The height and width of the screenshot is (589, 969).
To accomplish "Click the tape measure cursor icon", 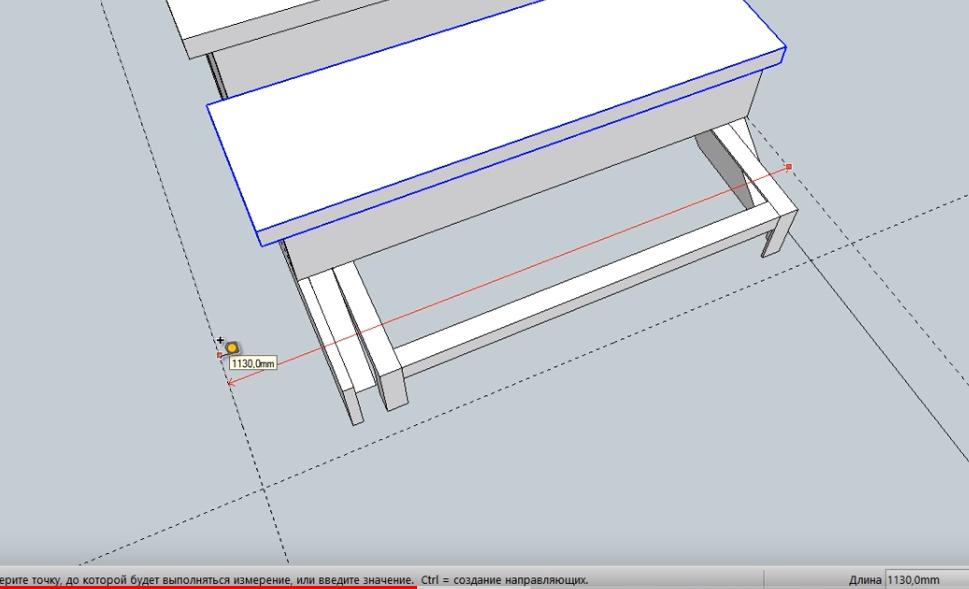I will point(232,347).
